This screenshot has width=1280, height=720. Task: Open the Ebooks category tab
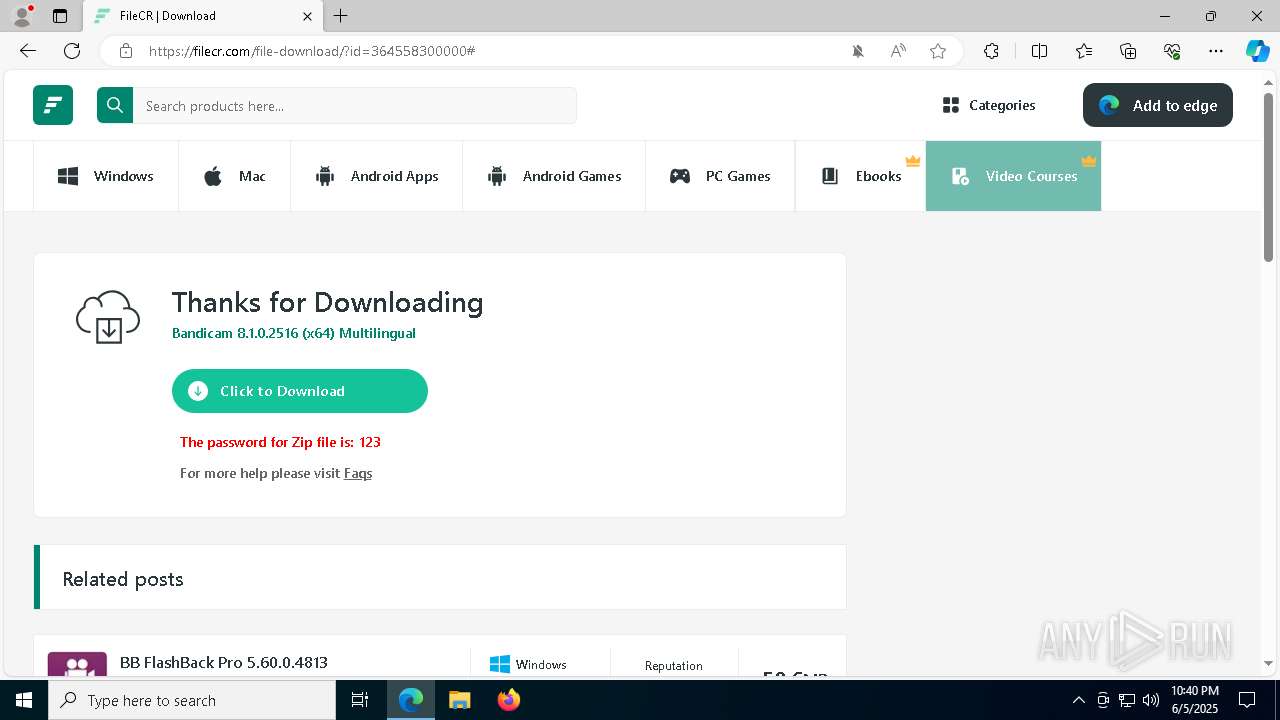(x=861, y=176)
